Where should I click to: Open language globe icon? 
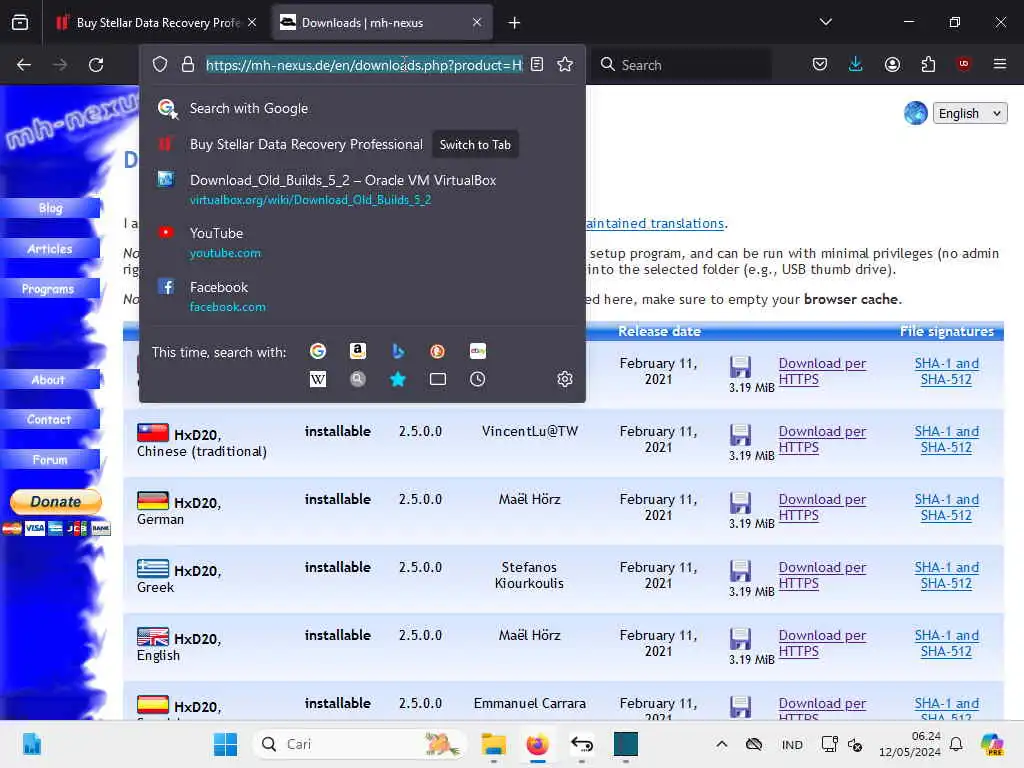(916, 113)
